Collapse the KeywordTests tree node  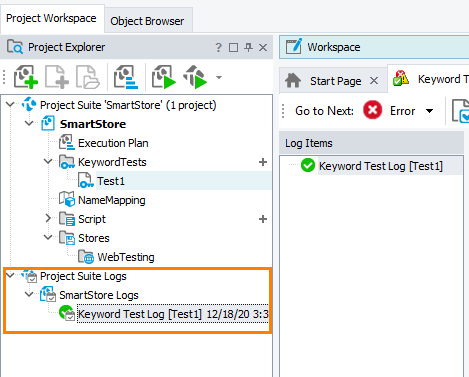click(48, 161)
